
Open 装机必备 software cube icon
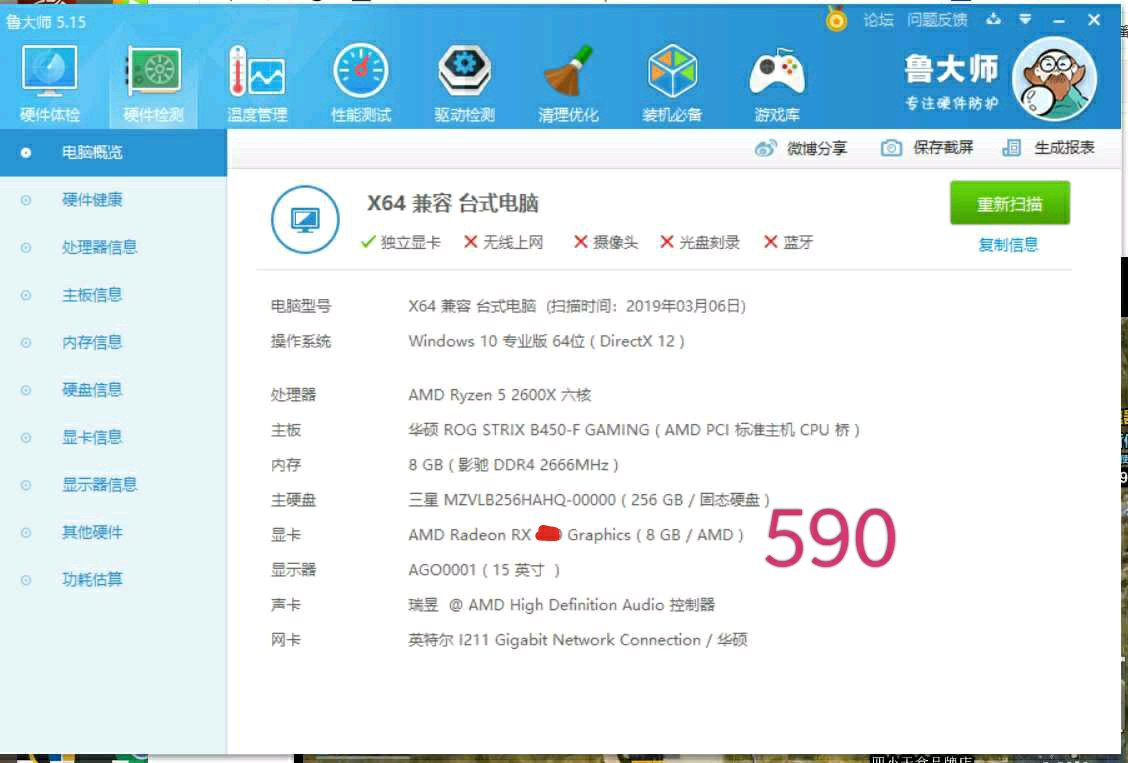click(672, 83)
